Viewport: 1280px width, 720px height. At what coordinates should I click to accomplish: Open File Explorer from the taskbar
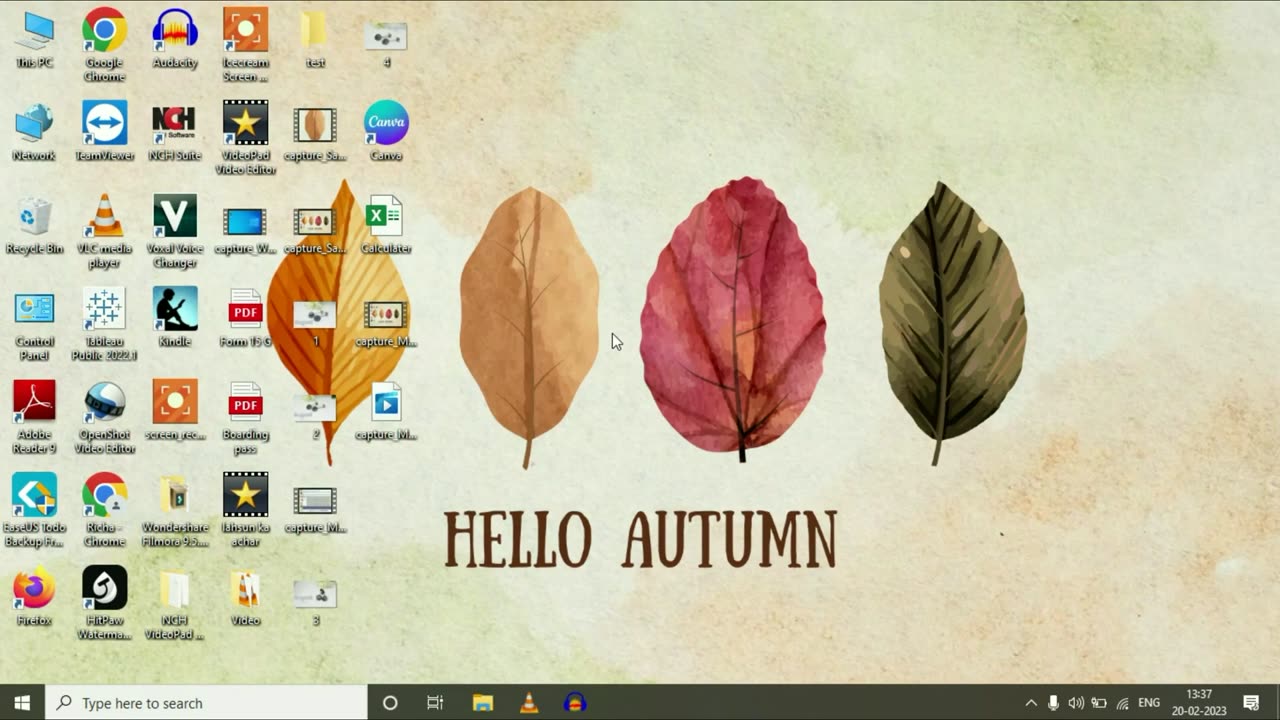(x=483, y=703)
